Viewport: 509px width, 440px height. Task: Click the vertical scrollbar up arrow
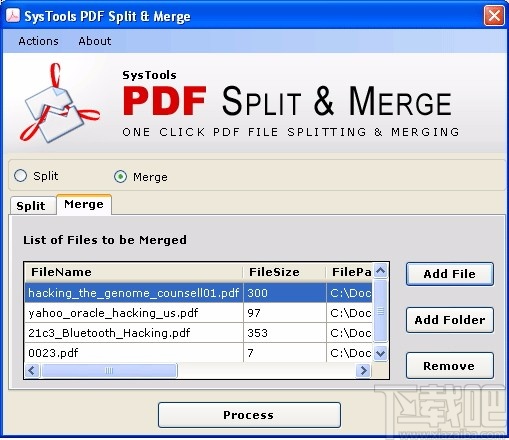tap(380, 270)
